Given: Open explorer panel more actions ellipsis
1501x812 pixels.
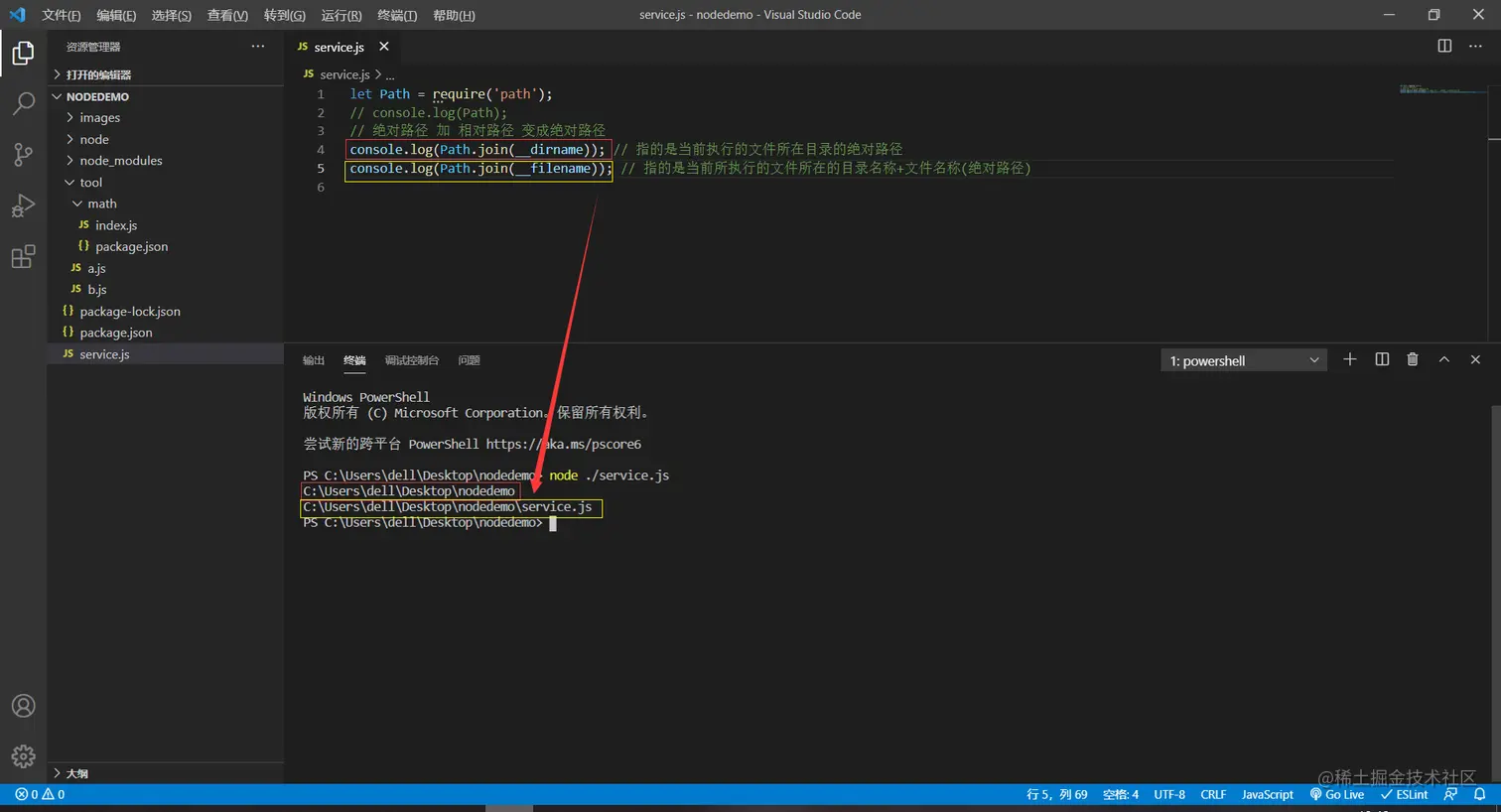Looking at the screenshot, I should 258,47.
